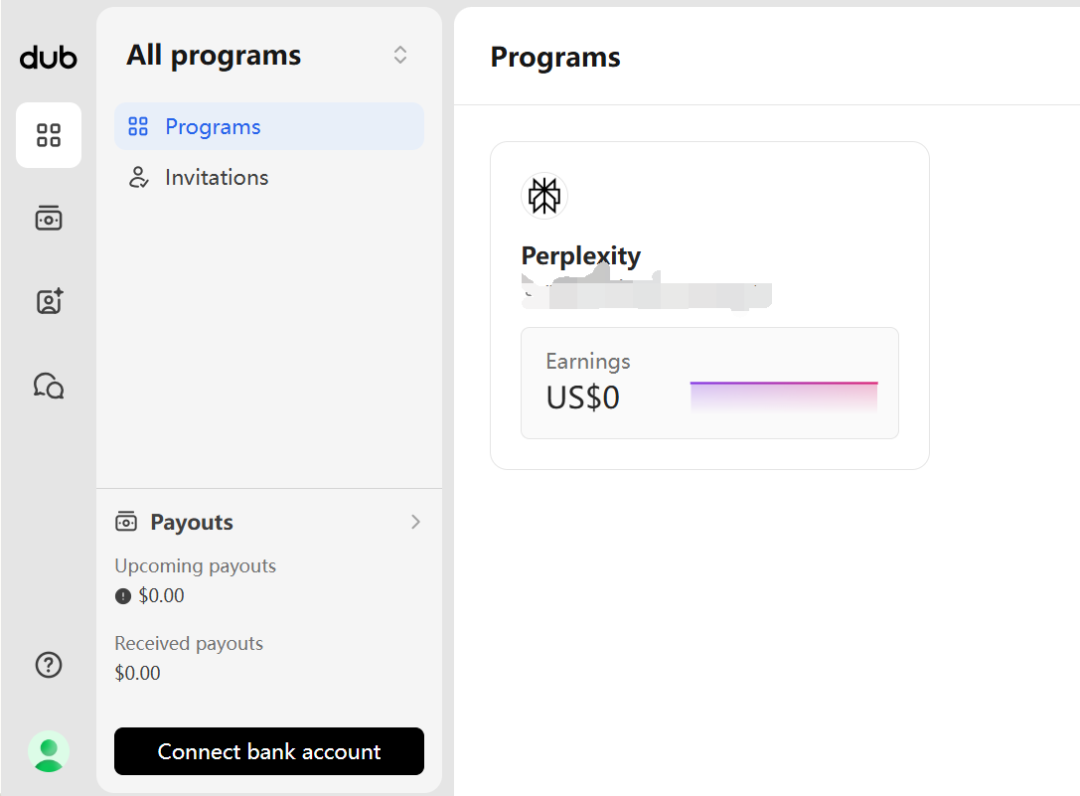This screenshot has width=1080, height=796.
Task: Expand Payouts using the right chevron
Action: 416,522
